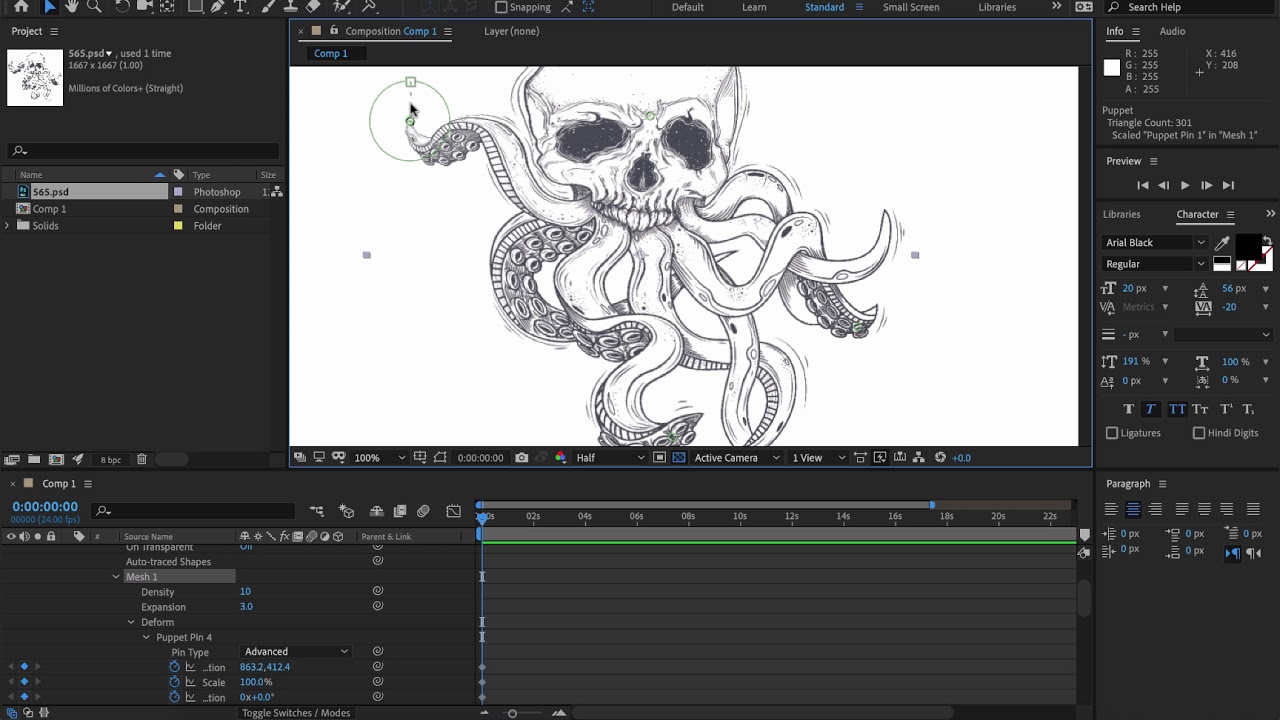Go to the Home screen icon

21,7
